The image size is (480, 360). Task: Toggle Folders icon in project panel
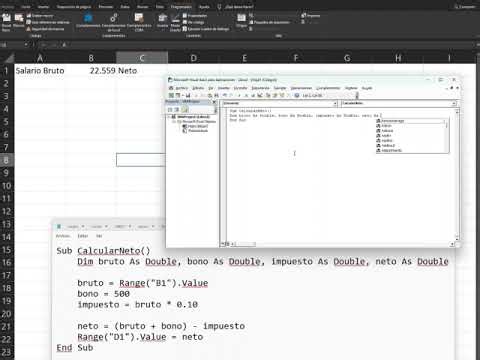tap(185, 109)
